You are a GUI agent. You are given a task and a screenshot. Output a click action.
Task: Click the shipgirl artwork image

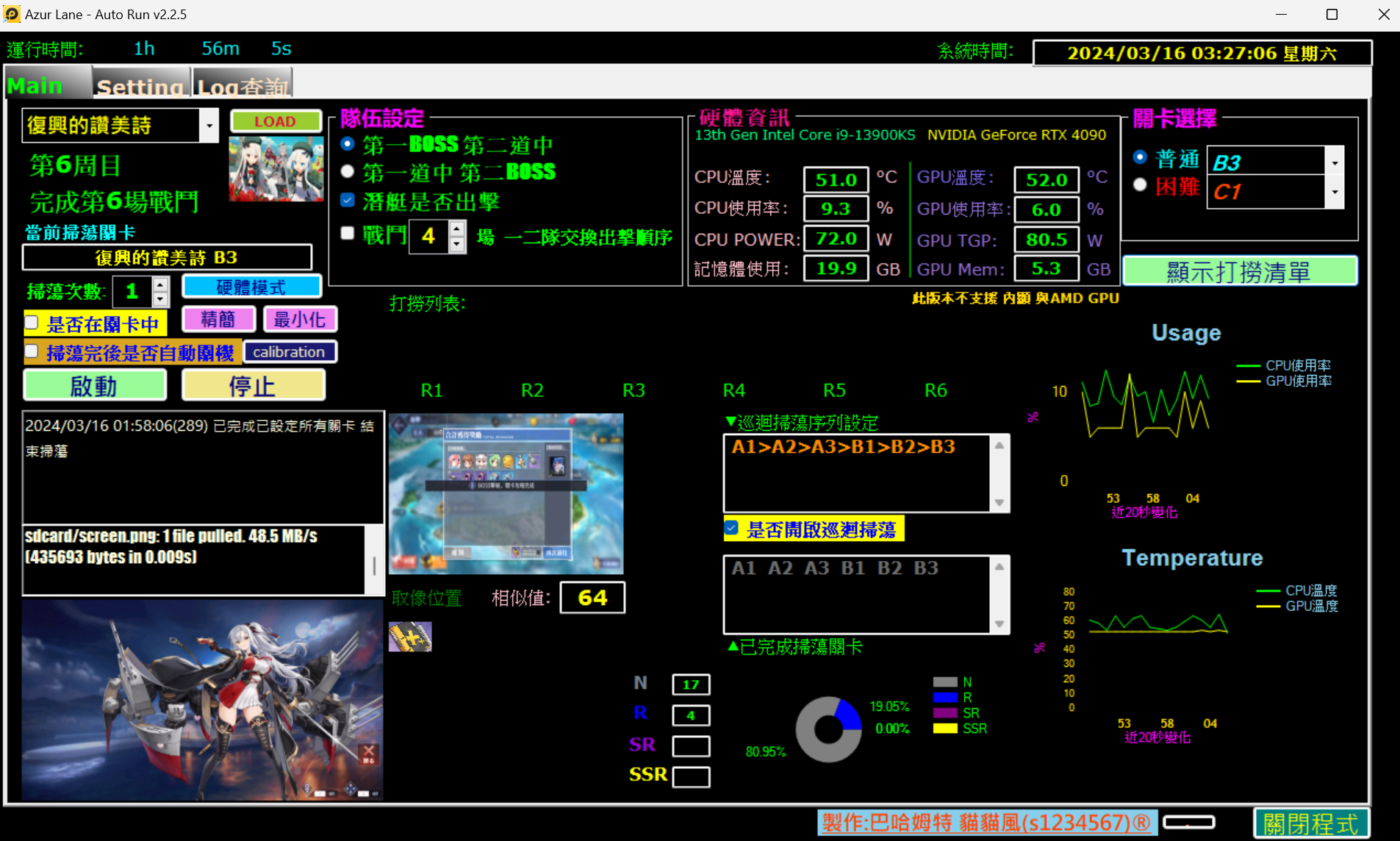202,699
